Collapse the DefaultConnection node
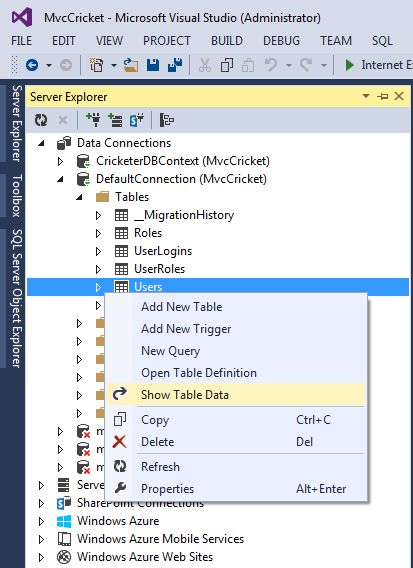 (61, 179)
